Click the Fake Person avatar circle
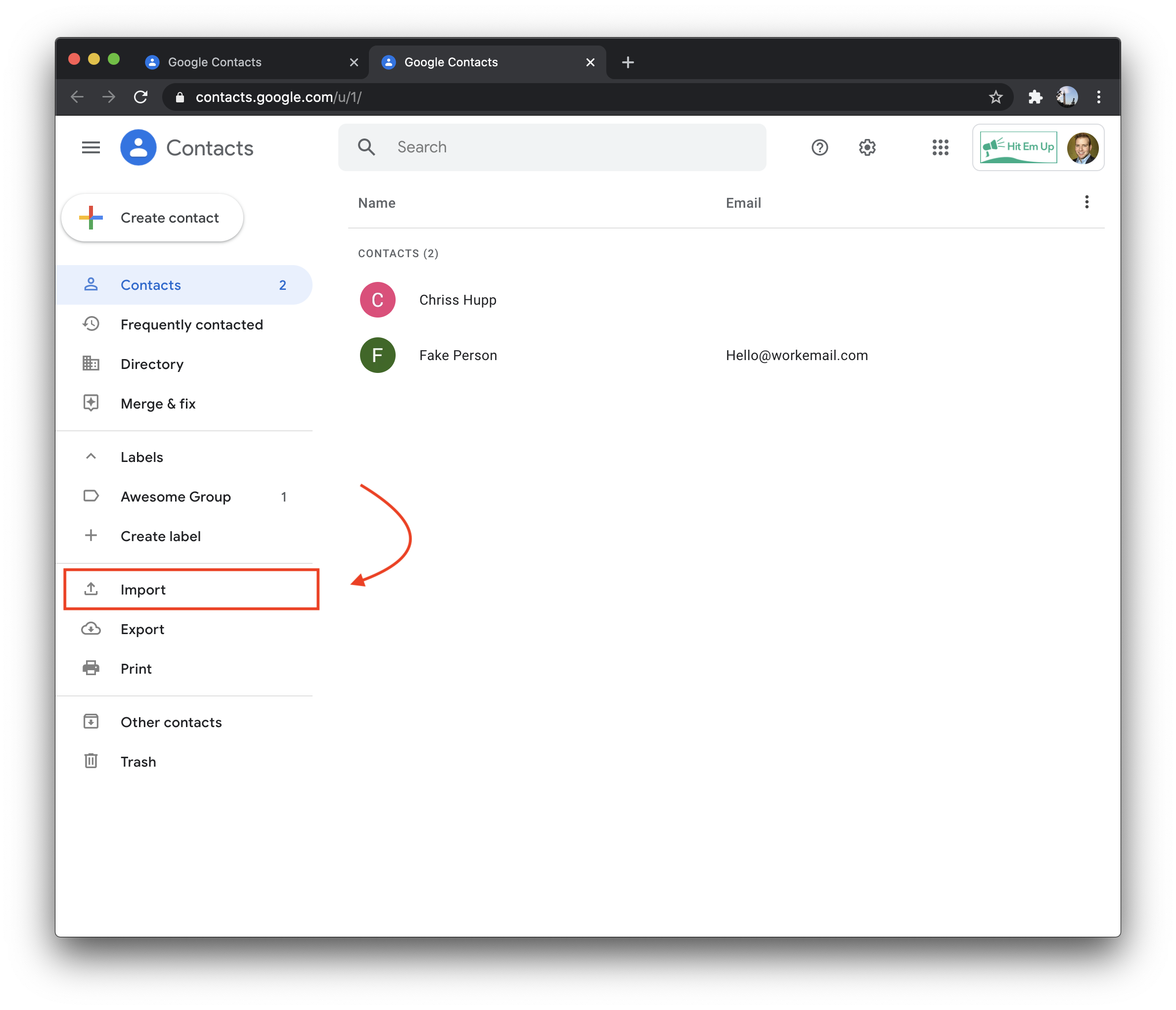This screenshot has height=1010, width=1176. tap(377, 355)
